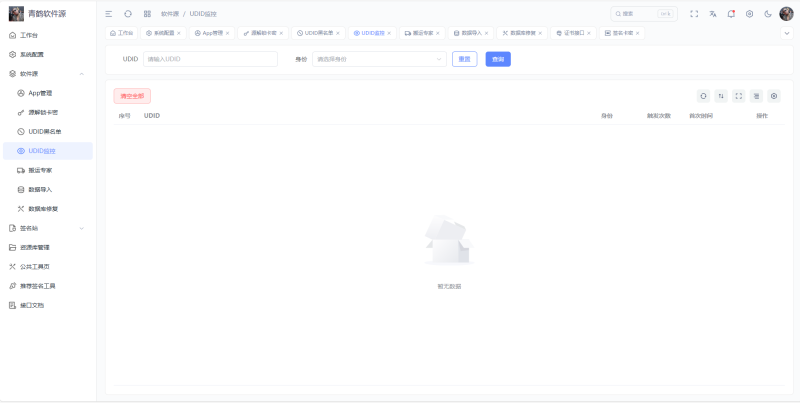Viewport: 800px width, 403px height.
Task: Open the settings gear icon in header
Action: [749, 14]
